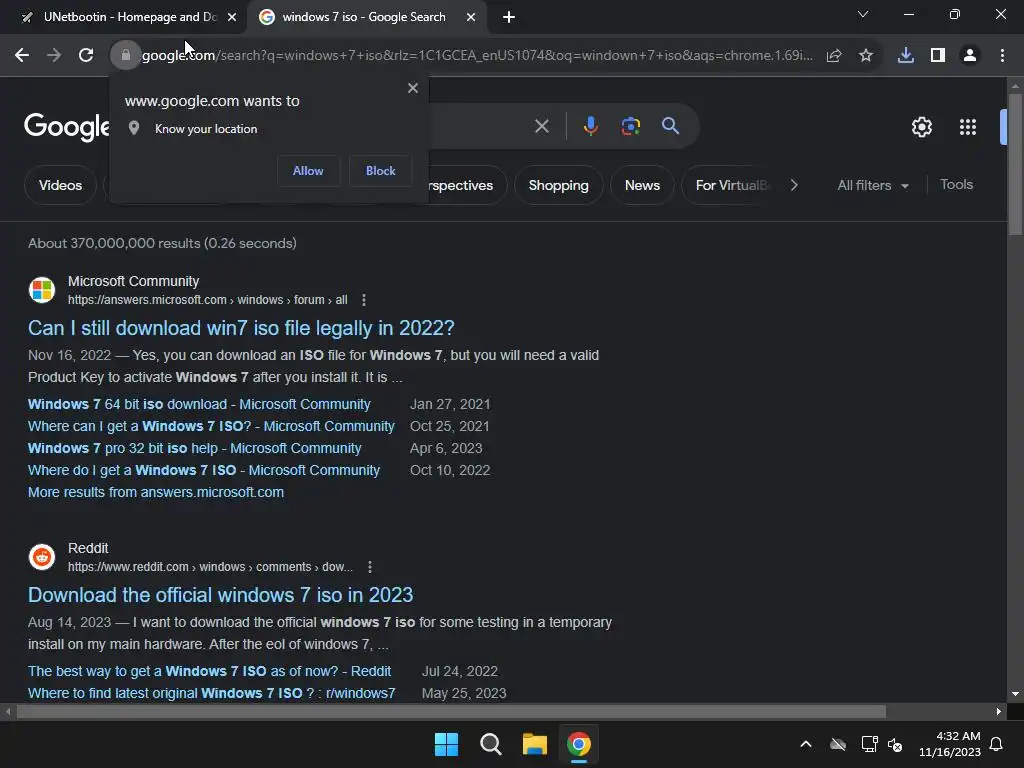The image size is (1024, 768).
Task: Toggle the Chrome side panel icon
Action: pos(938,56)
